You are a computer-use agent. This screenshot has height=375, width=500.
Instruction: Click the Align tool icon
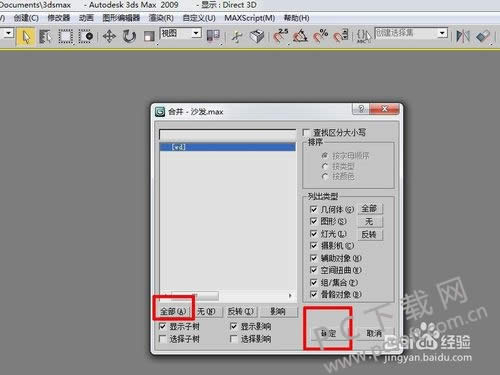[x=483, y=36]
